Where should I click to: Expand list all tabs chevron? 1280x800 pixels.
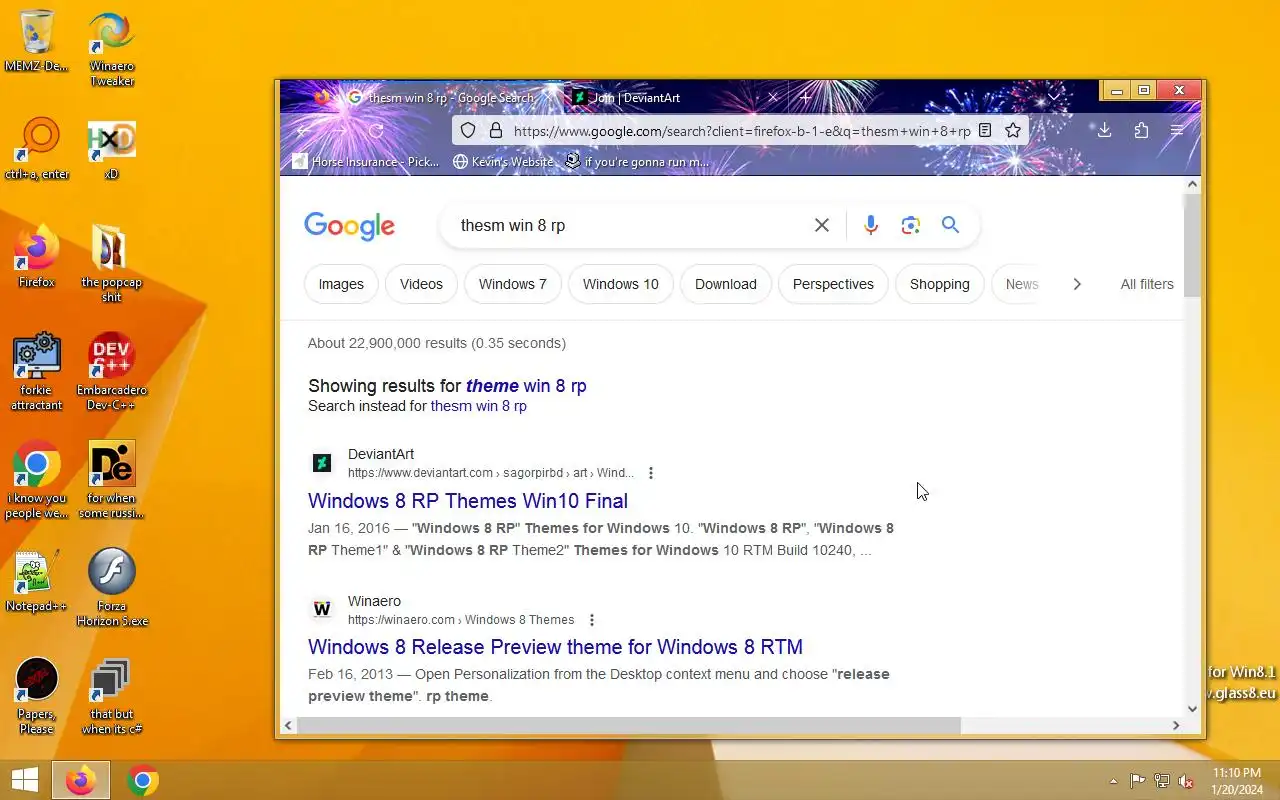pos(1055,96)
